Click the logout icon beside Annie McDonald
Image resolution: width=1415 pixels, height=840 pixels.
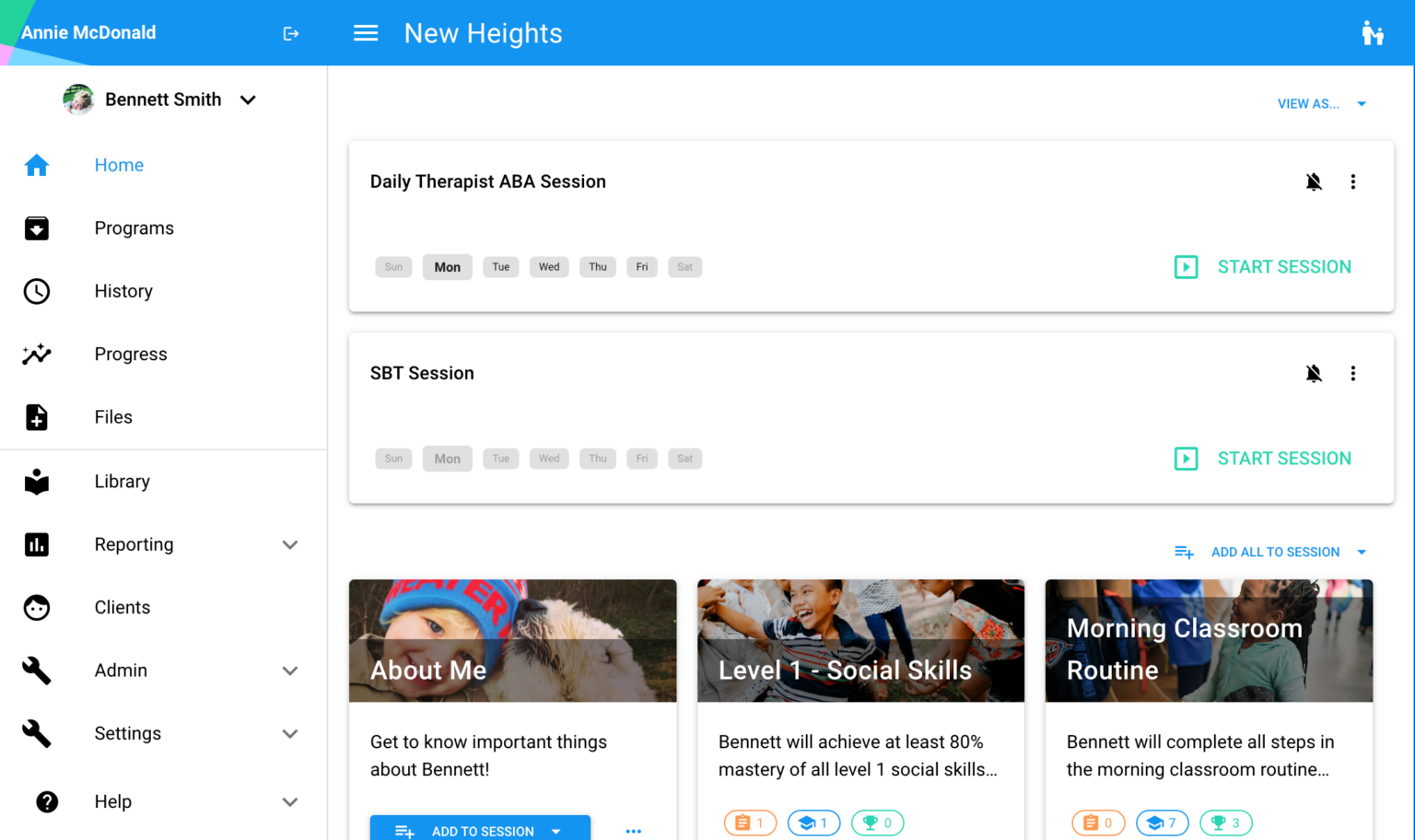pos(291,34)
